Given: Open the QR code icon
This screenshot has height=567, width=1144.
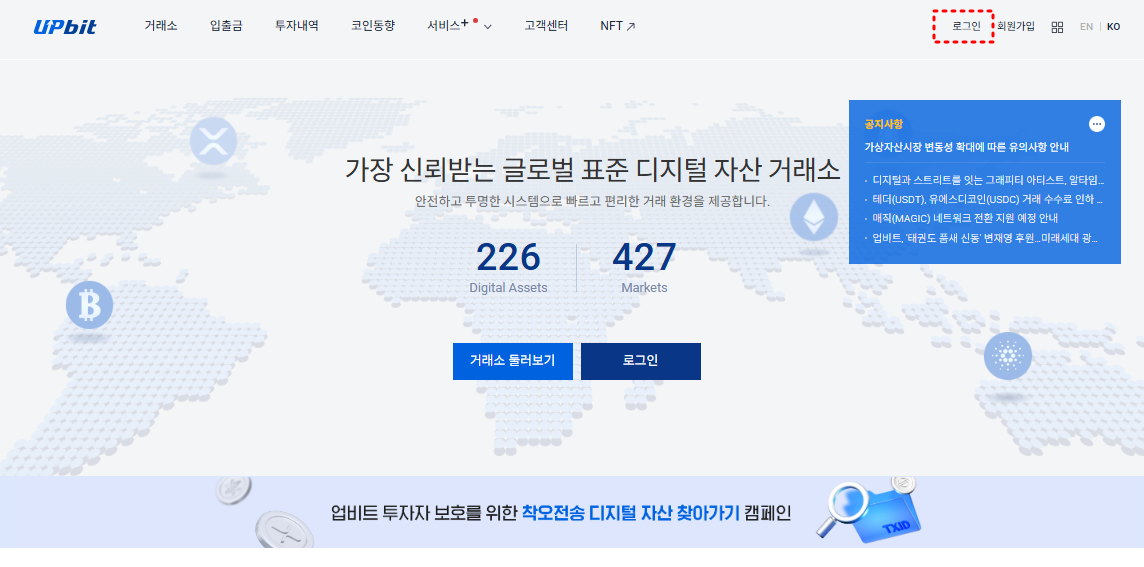Looking at the screenshot, I should [1057, 27].
